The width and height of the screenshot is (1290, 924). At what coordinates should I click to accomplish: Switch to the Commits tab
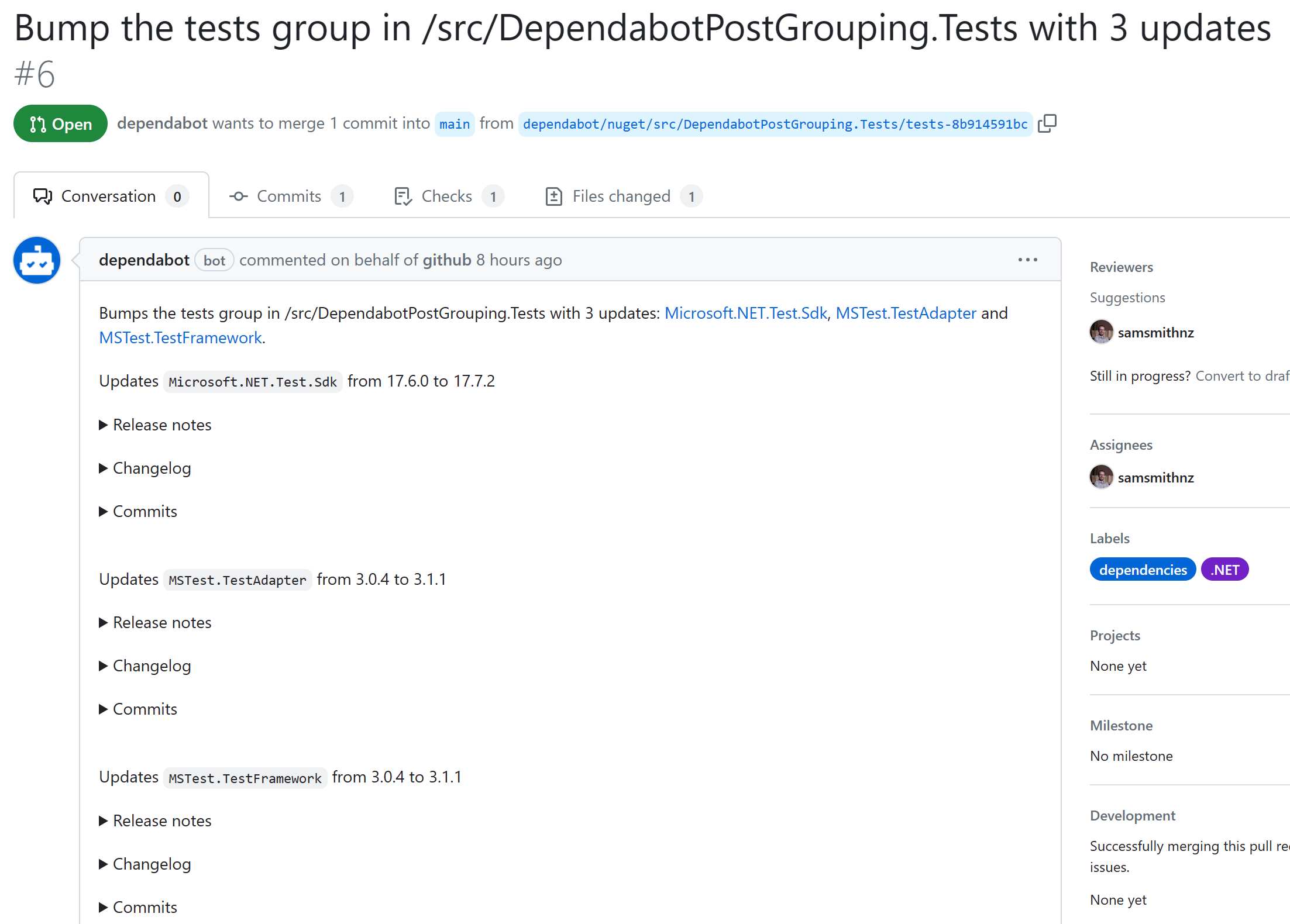pos(291,196)
